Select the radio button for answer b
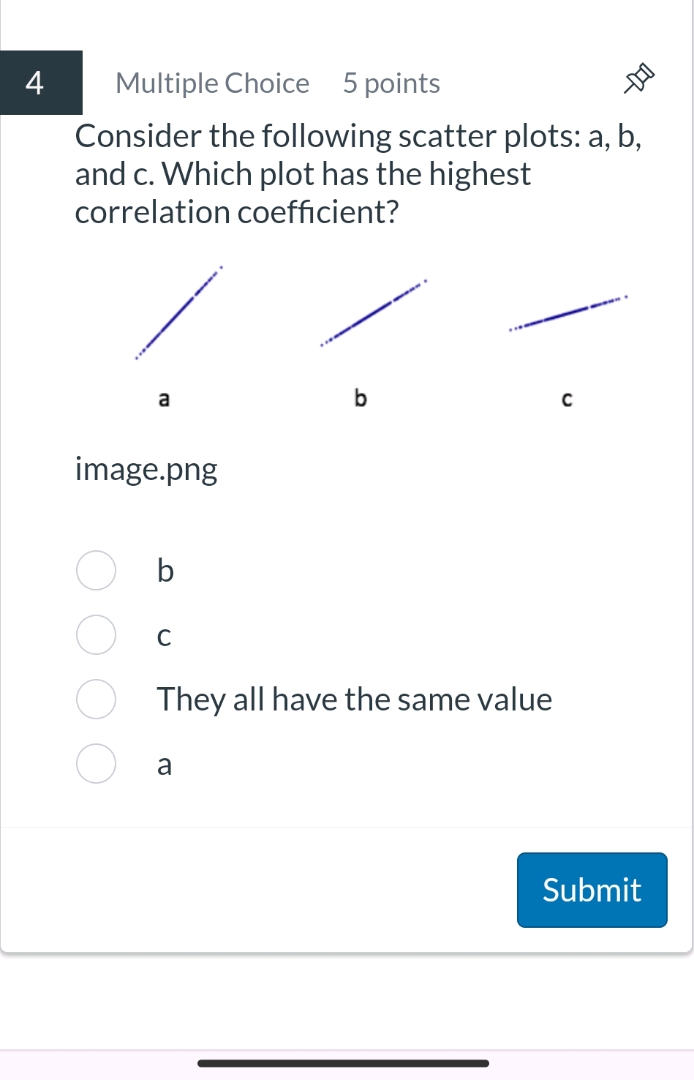This screenshot has height=1080, width=694. pos(95,570)
